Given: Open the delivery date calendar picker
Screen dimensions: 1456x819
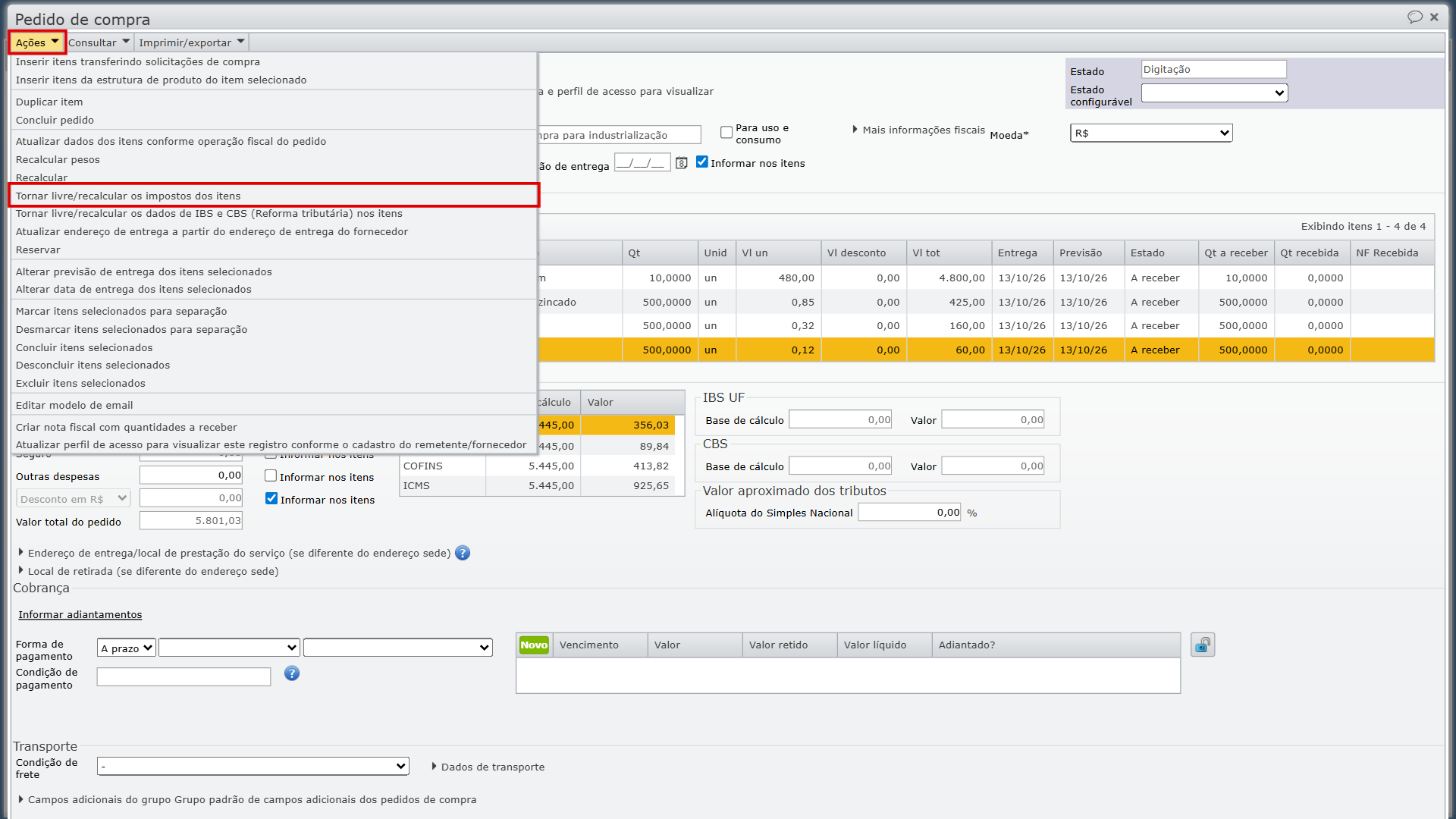Looking at the screenshot, I should [682, 163].
